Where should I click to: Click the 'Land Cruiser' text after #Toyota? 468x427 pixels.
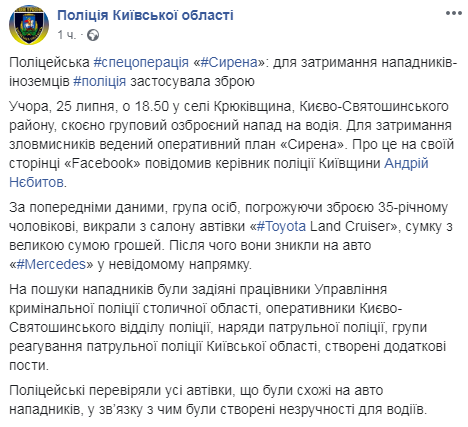350,226
